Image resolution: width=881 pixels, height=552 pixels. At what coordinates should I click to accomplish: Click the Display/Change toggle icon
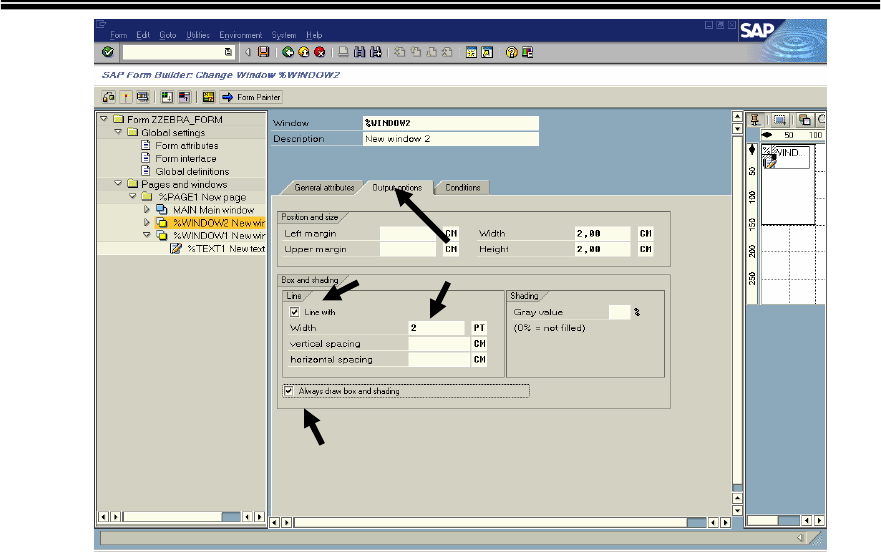pos(108,97)
